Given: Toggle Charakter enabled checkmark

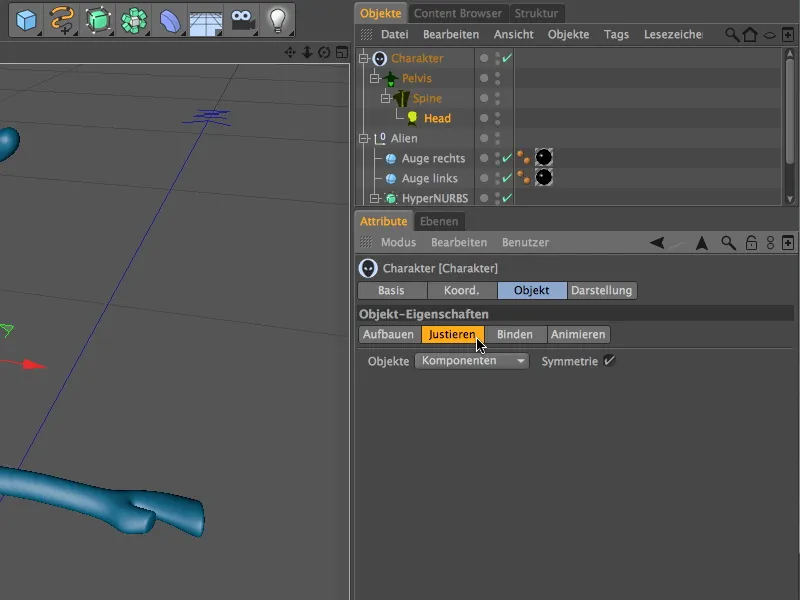Looking at the screenshot, I should tap(507, 58).
